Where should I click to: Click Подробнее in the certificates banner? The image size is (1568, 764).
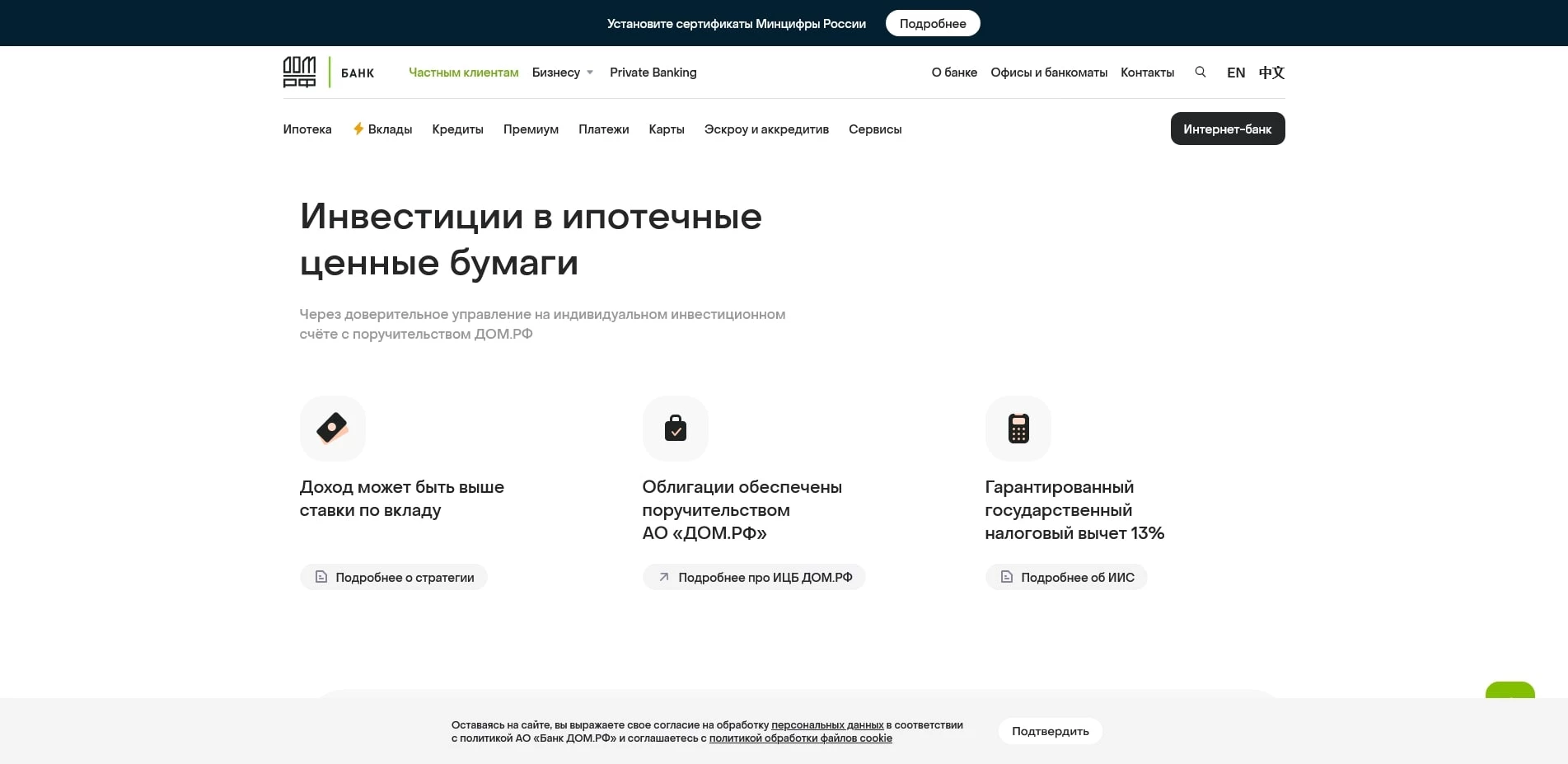932,23
